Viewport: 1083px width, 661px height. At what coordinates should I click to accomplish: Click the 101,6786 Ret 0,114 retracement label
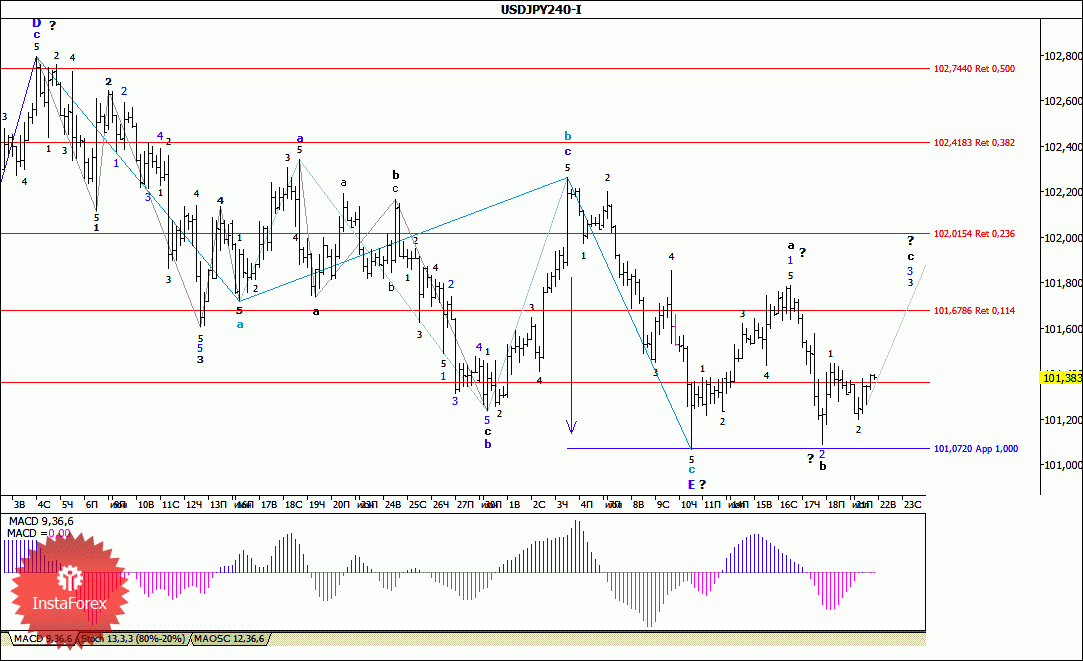point(974,311)
